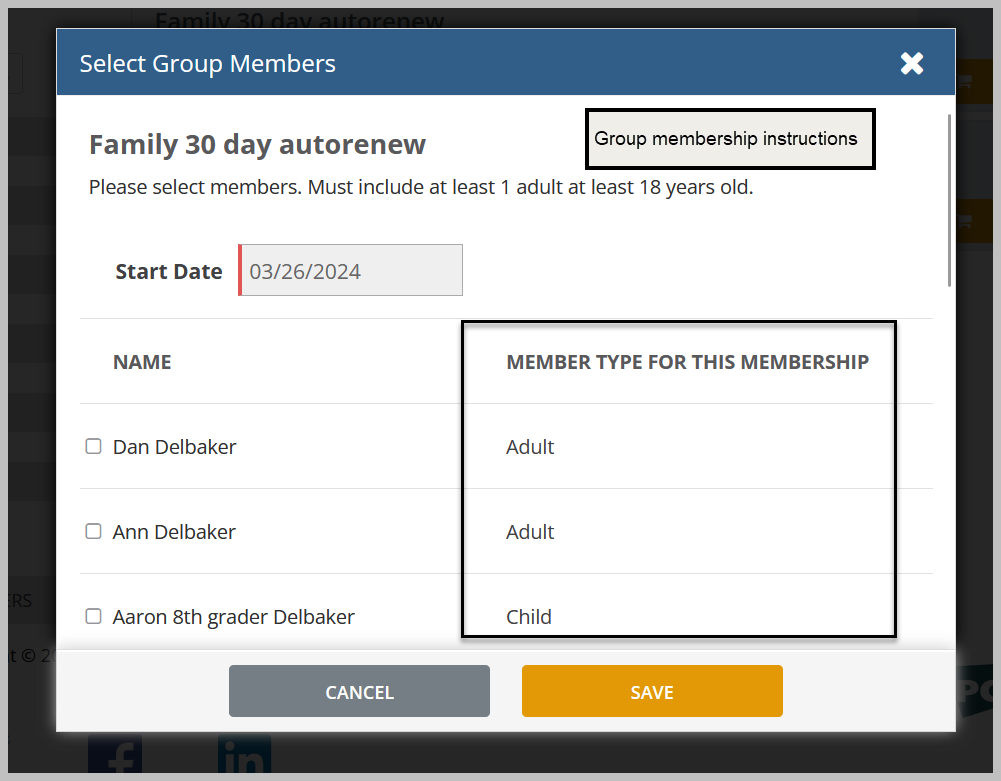Click the NAME column header
1001x781 pixels.
(142, 362)
